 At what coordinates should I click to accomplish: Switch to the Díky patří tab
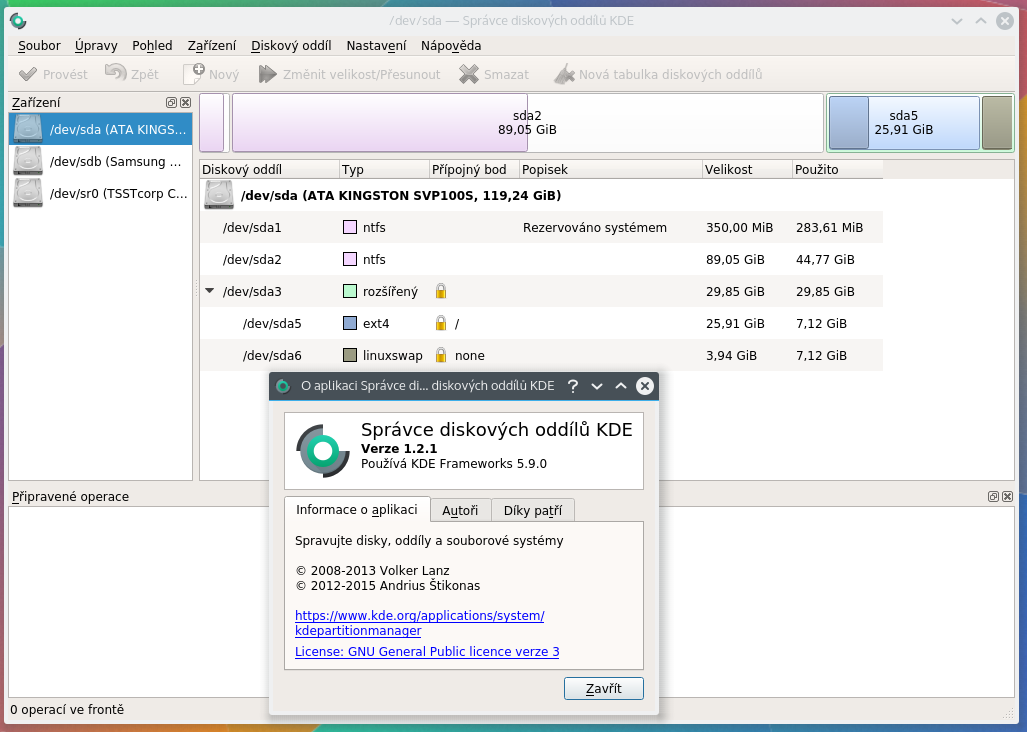point(533,511)
